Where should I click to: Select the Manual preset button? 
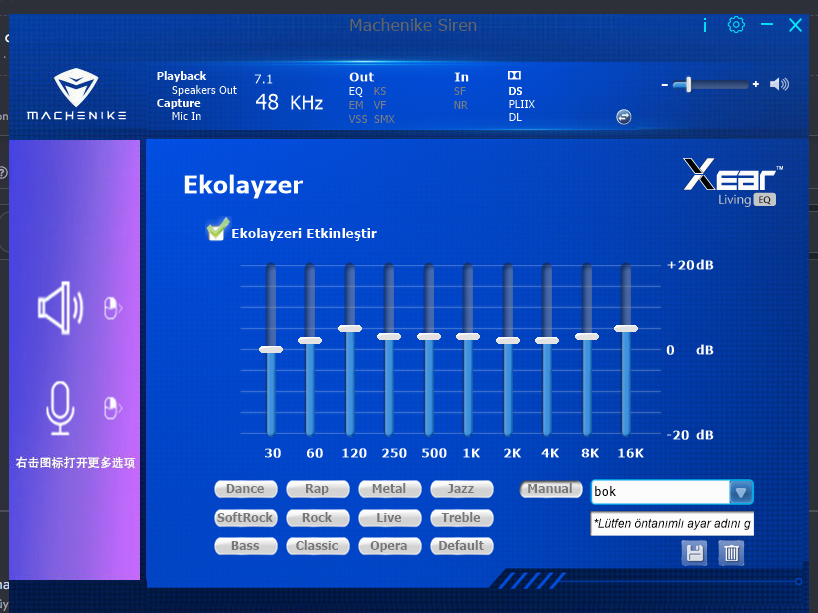click(x=550, y=489)
